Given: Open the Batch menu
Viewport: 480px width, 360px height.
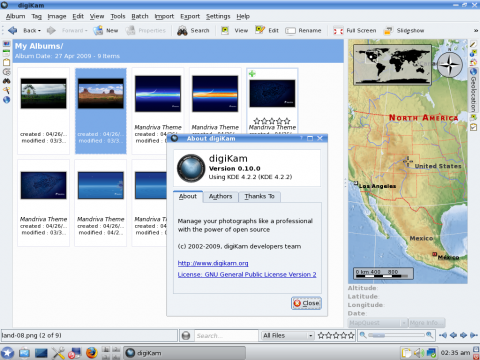Looking at the screenshot, I should click(x=140, y=16).
